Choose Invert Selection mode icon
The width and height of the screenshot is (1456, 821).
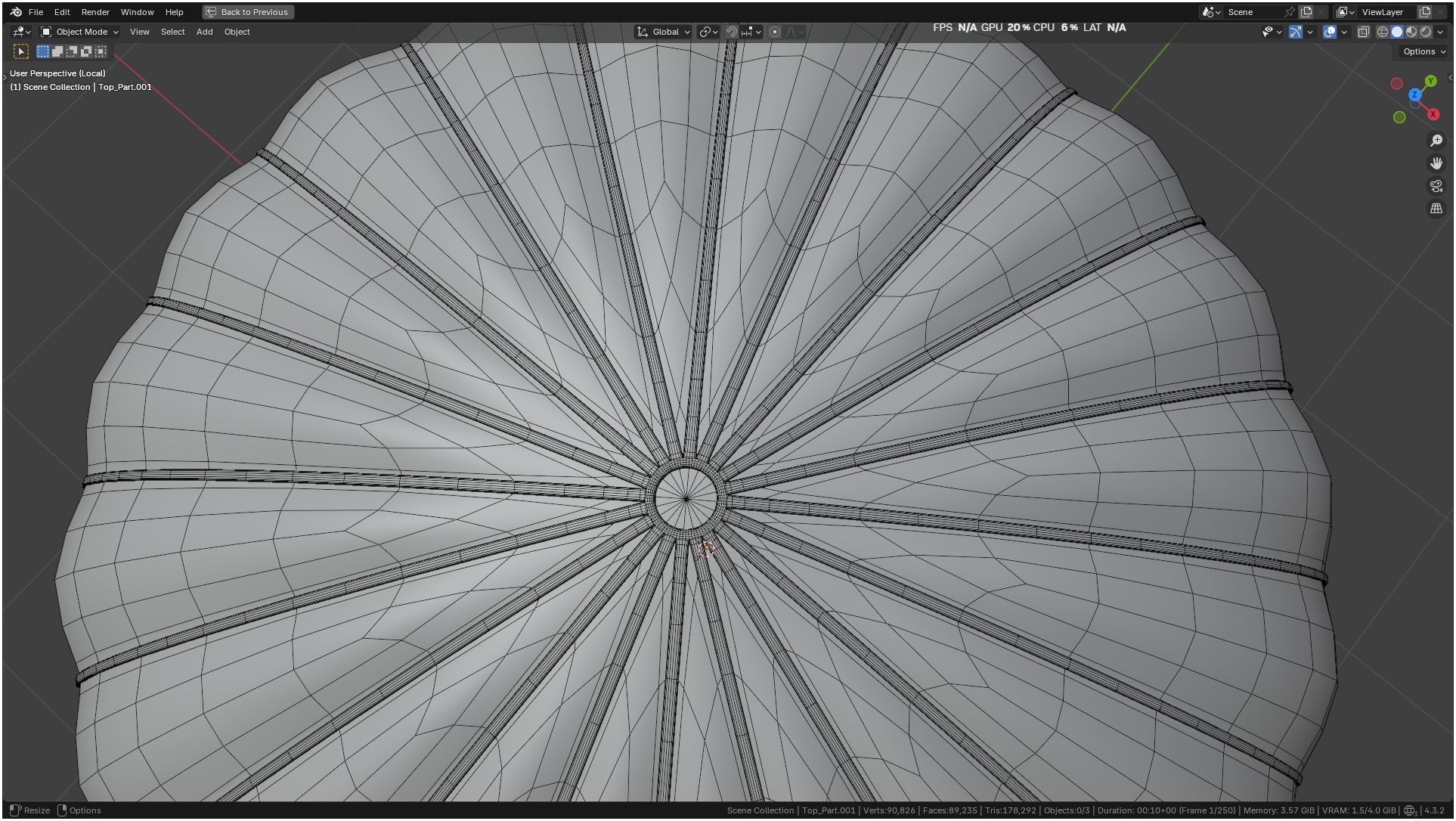click(x=86, y=51)
